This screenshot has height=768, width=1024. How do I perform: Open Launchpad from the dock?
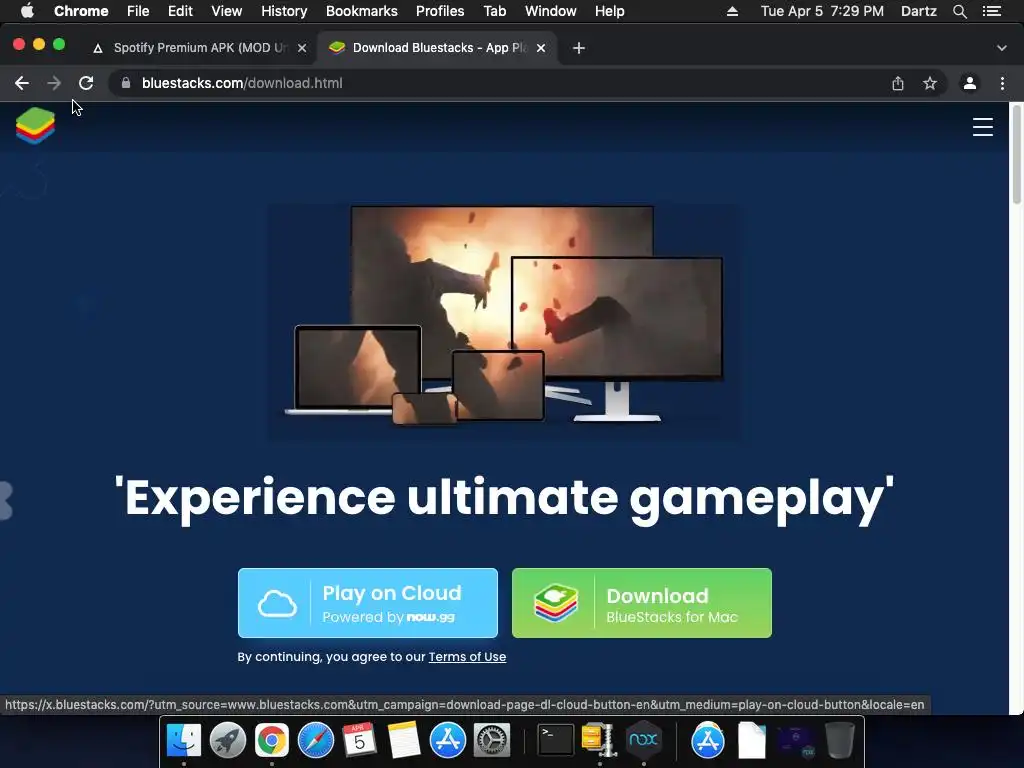pos(228,740)
